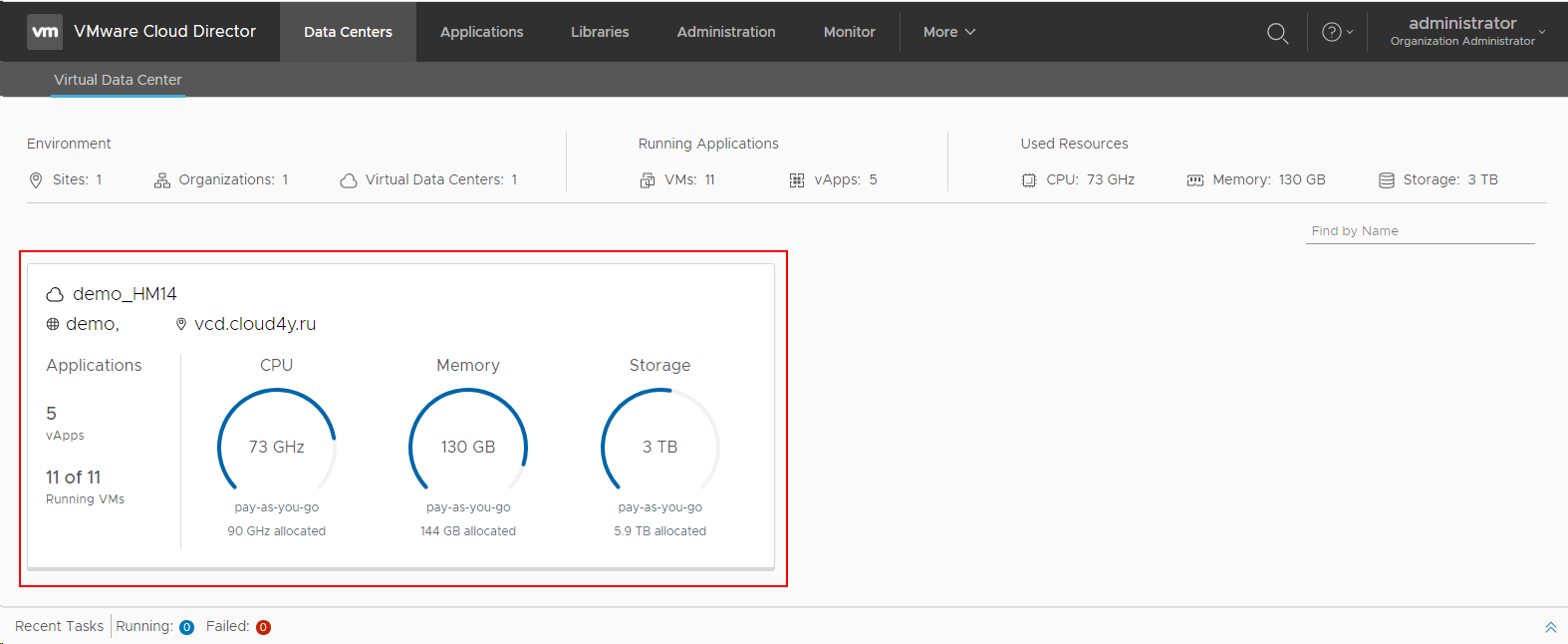Select the Monitor tab
Image resolution: width=1568 pixels, height=644 pixels.
(x=849, y=32)
